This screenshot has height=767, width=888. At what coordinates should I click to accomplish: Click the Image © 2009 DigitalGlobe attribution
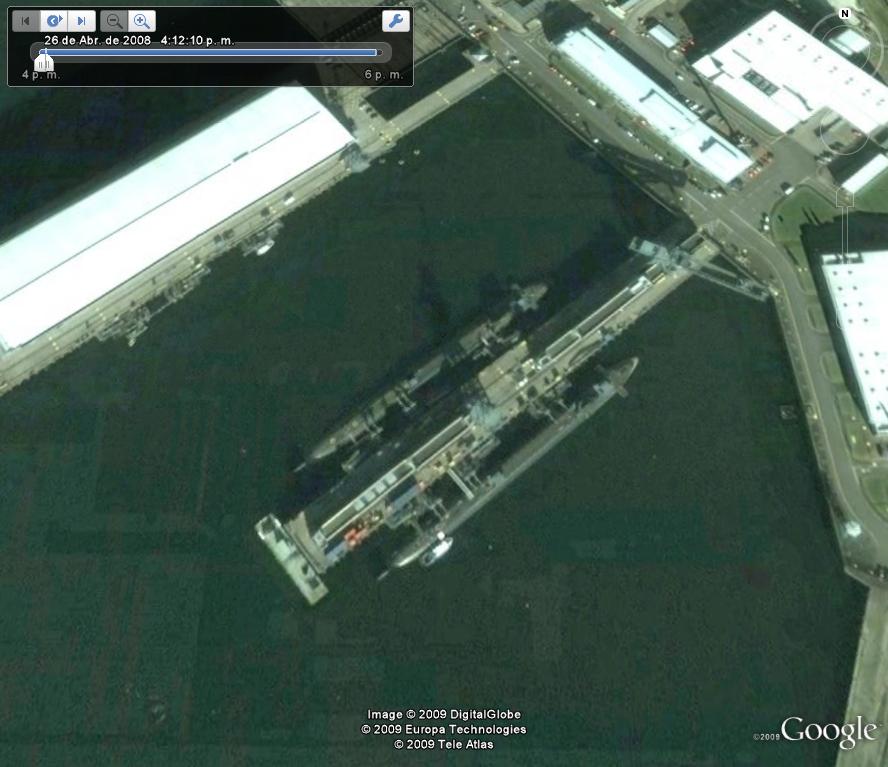(x=443, y=715)
